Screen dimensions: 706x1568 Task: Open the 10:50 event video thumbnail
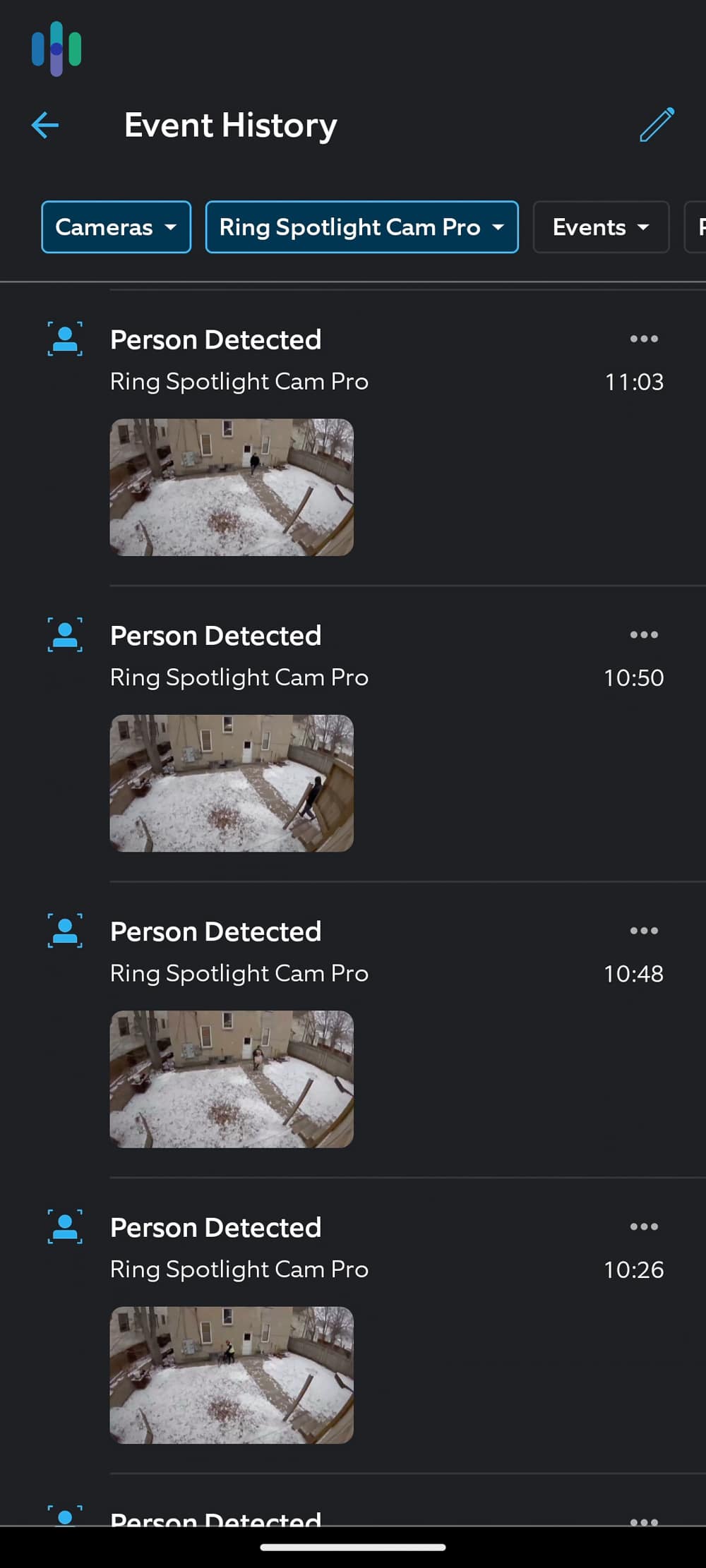230,783
